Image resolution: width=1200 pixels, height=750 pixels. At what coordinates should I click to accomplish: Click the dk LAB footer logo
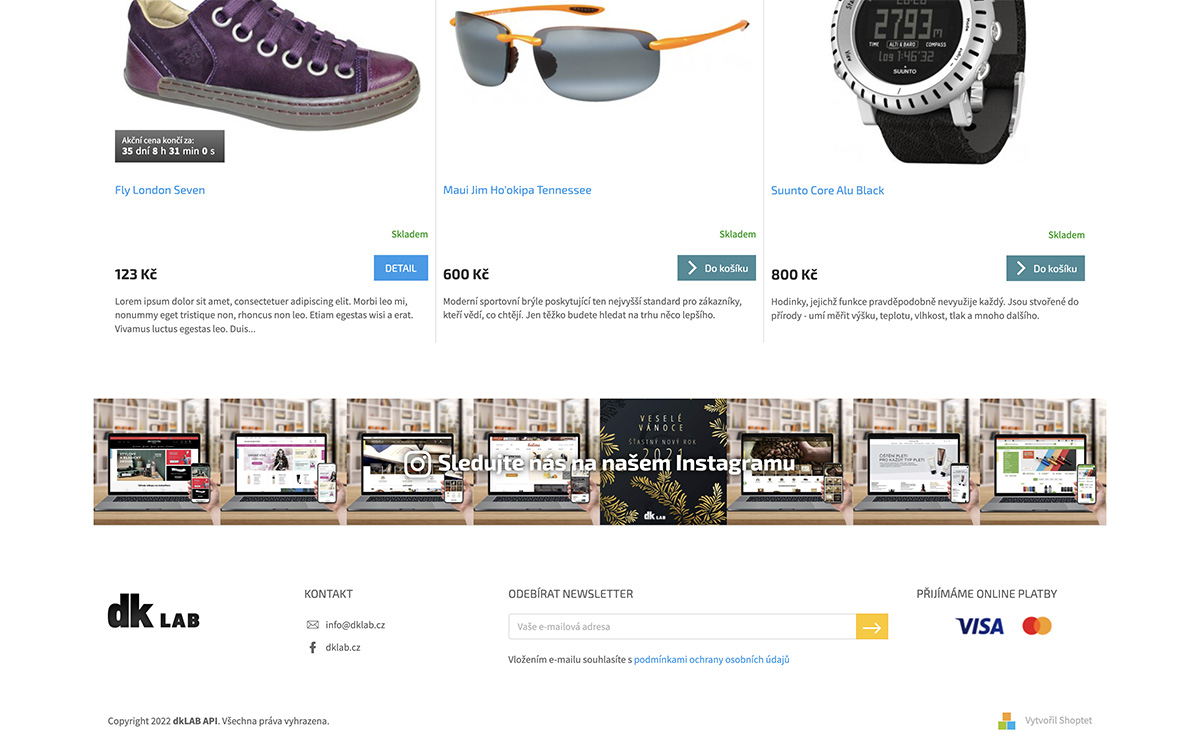[154, 611]
